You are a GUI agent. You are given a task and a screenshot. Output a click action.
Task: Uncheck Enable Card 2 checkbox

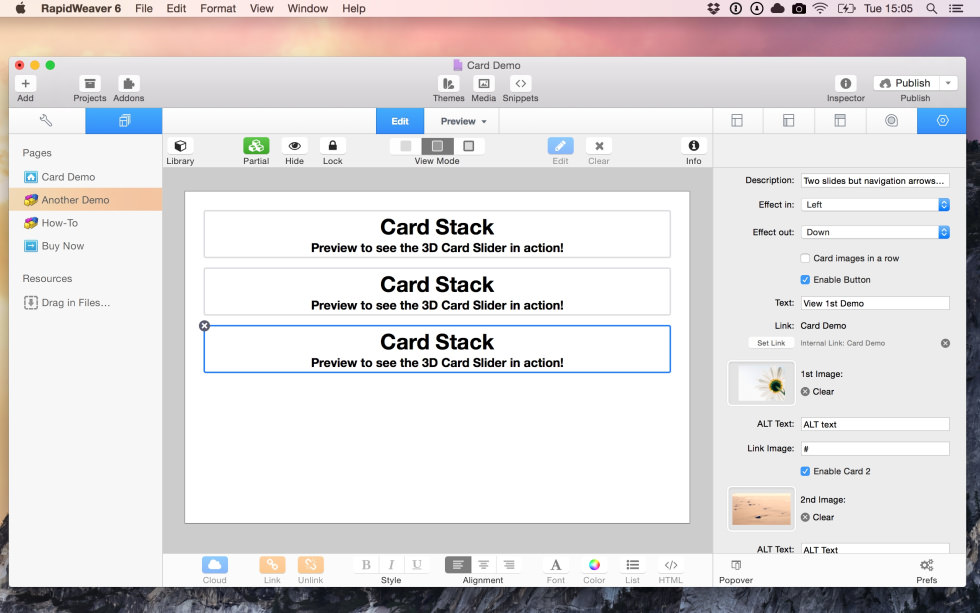(805, 471)
